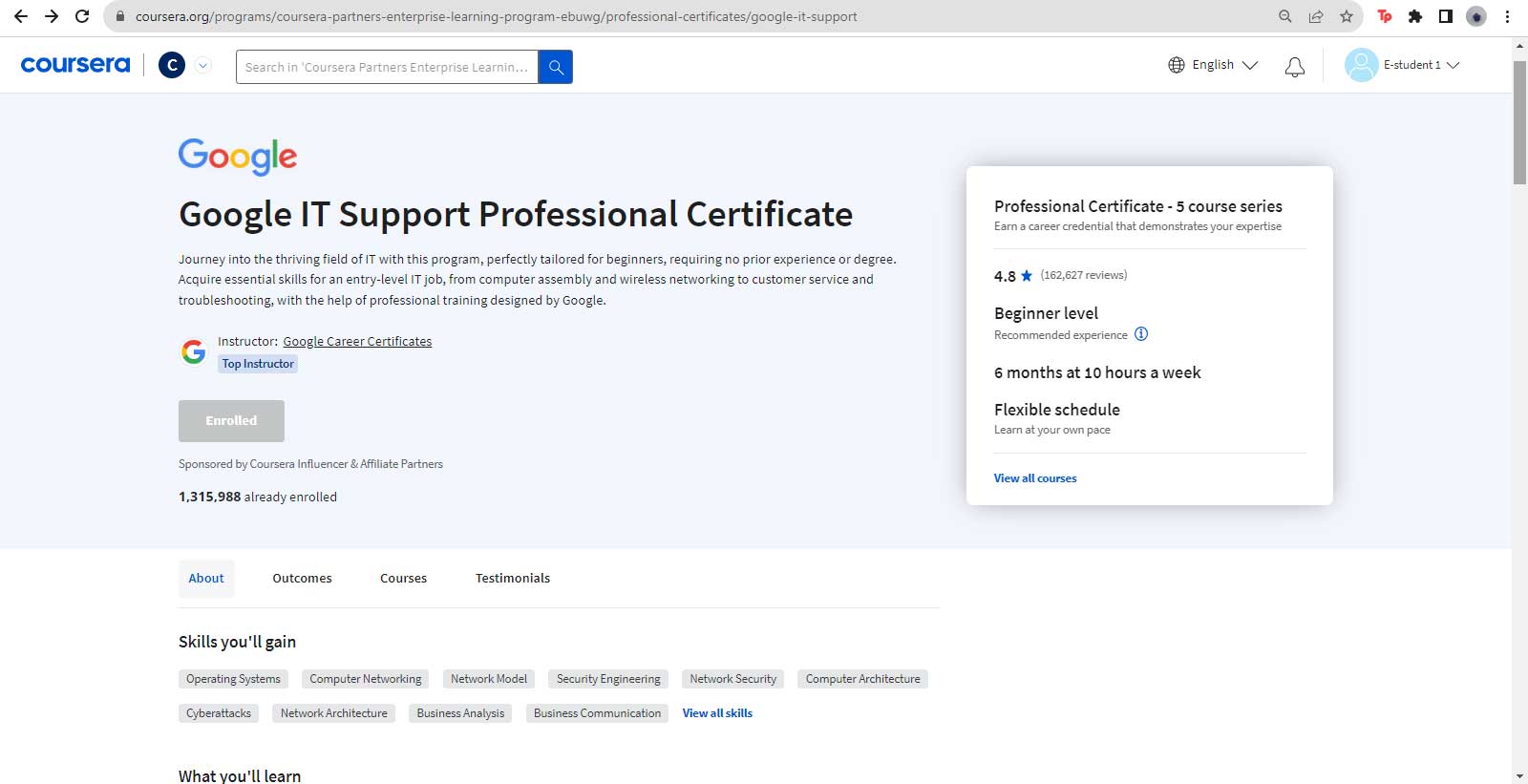Click the browser address bar URL
Viewport: 1528px width, 784px height.
click(497, 16)
